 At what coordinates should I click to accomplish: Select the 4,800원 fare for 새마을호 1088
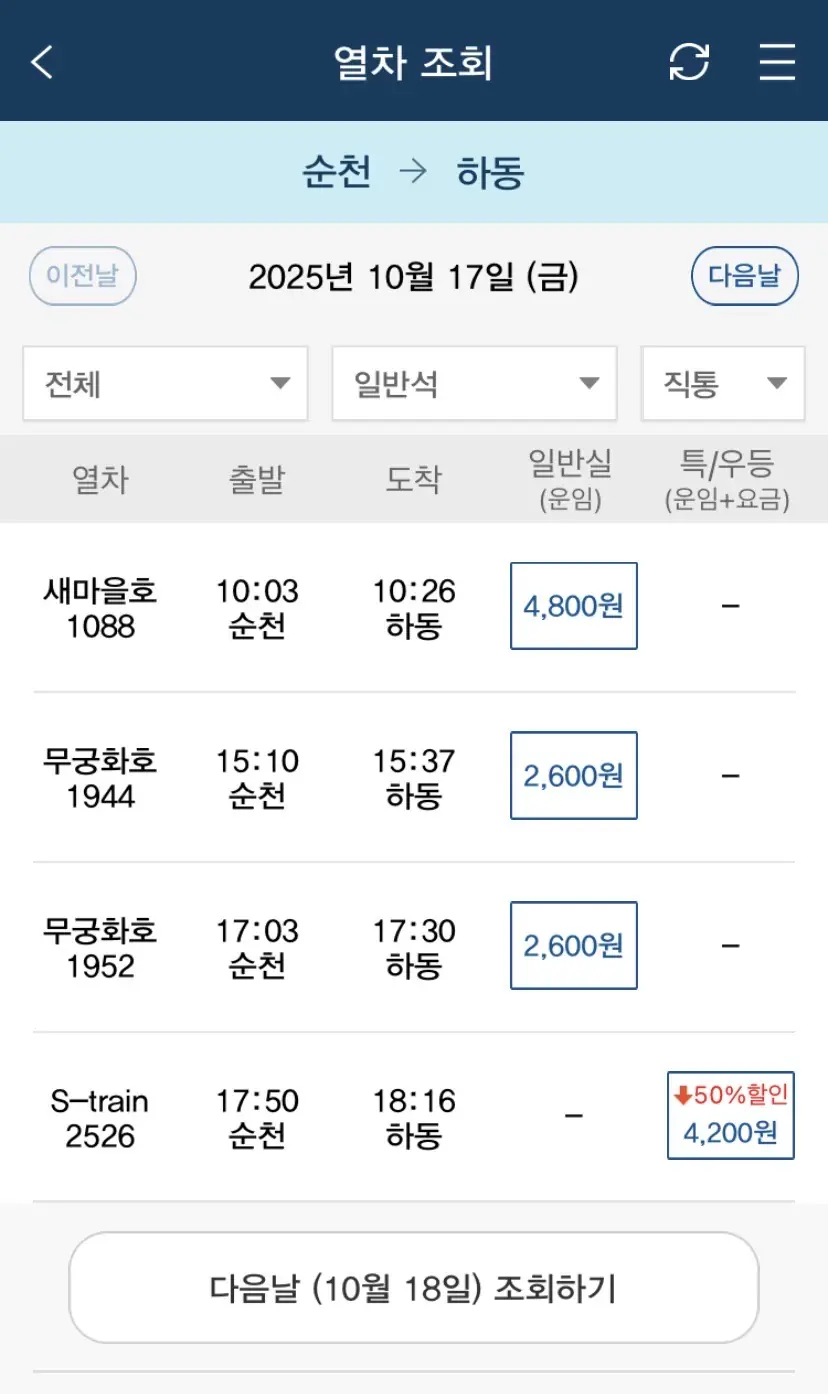point(574,606)
